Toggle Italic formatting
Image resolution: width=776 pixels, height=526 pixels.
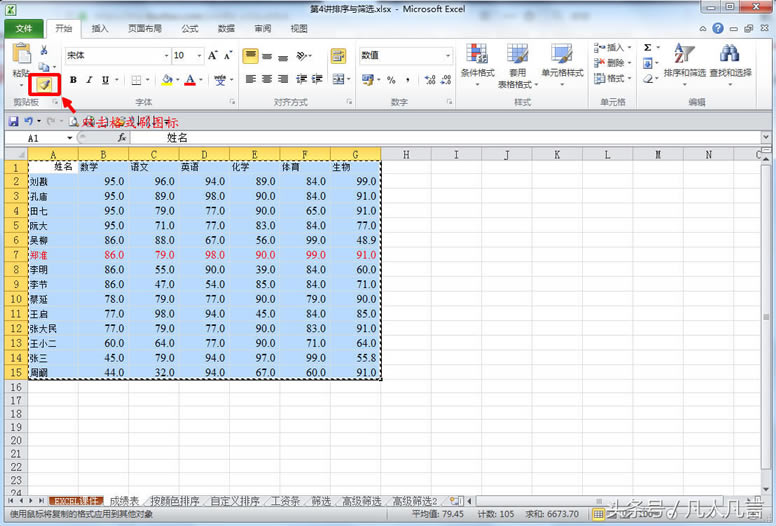tap(88, 80)
